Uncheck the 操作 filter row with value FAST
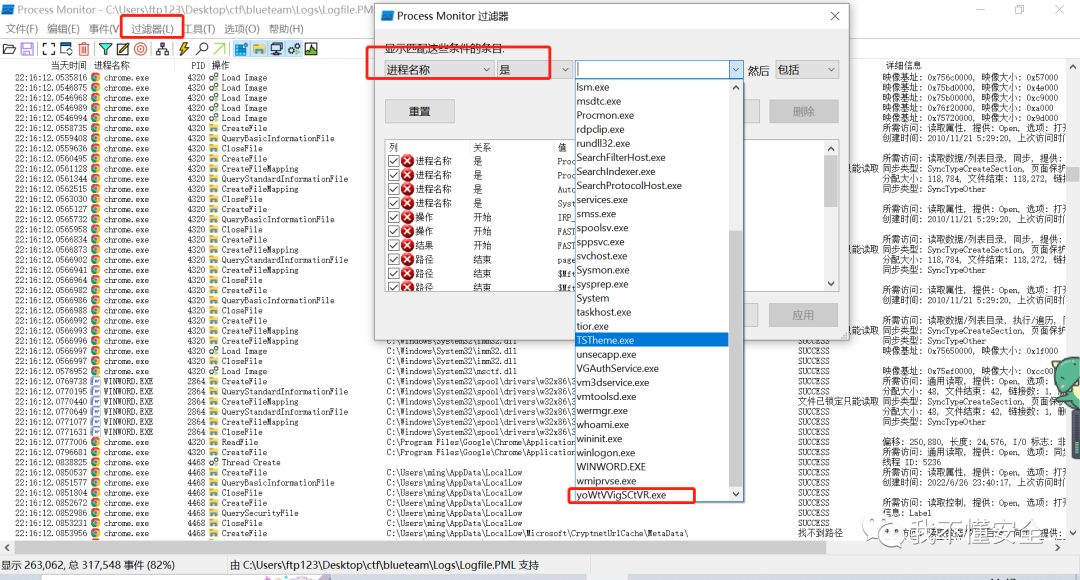Image resolution: width=1080 pixels, height=580 pixels. (394, 231)
